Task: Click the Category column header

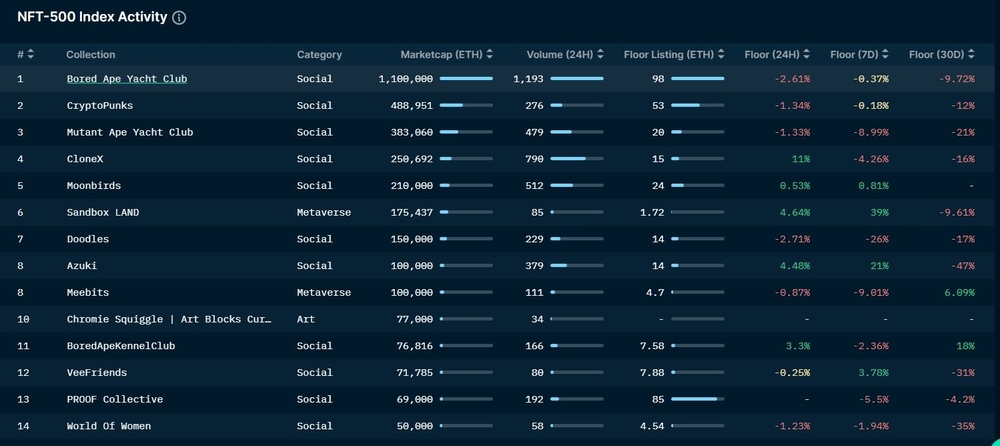Action: click(x=319, y=54)
